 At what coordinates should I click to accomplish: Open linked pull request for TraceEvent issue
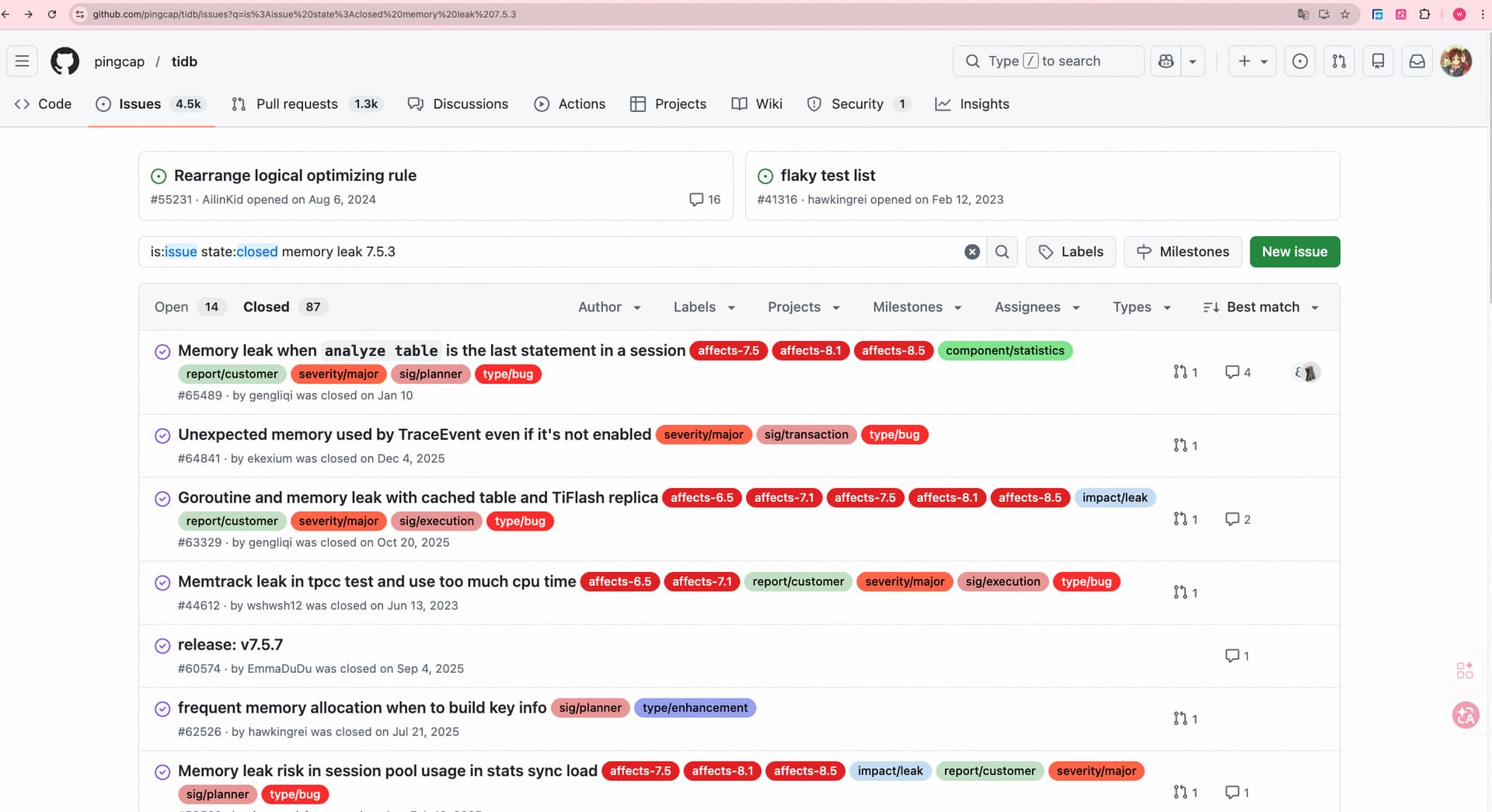tap(1186, 445)
